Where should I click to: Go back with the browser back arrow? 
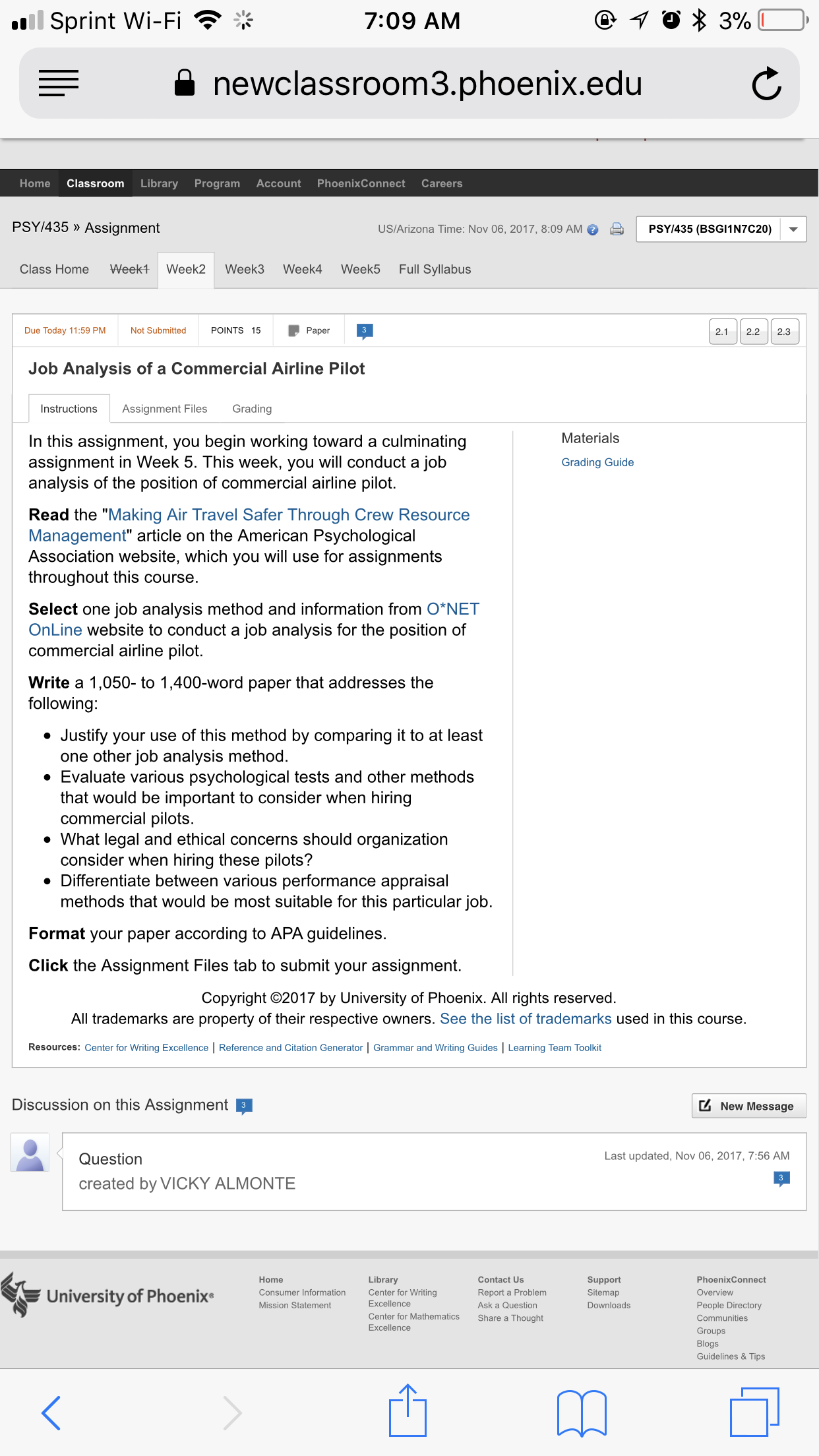[51, 1412]
